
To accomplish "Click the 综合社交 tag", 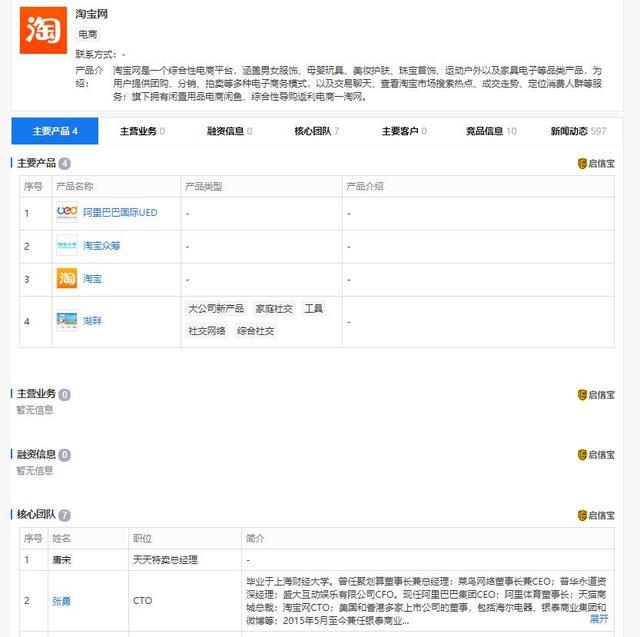I will pyautogui.click(x=255, y=331).
